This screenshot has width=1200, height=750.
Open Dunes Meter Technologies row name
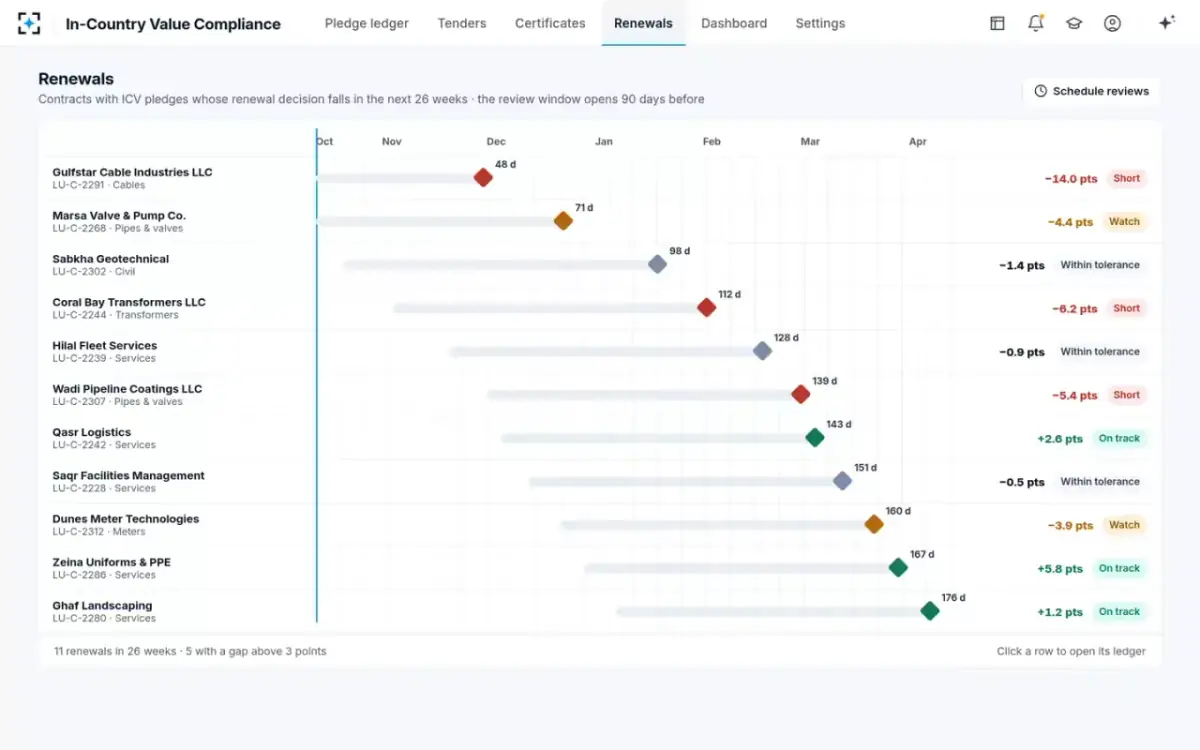(x=126, y=519)
